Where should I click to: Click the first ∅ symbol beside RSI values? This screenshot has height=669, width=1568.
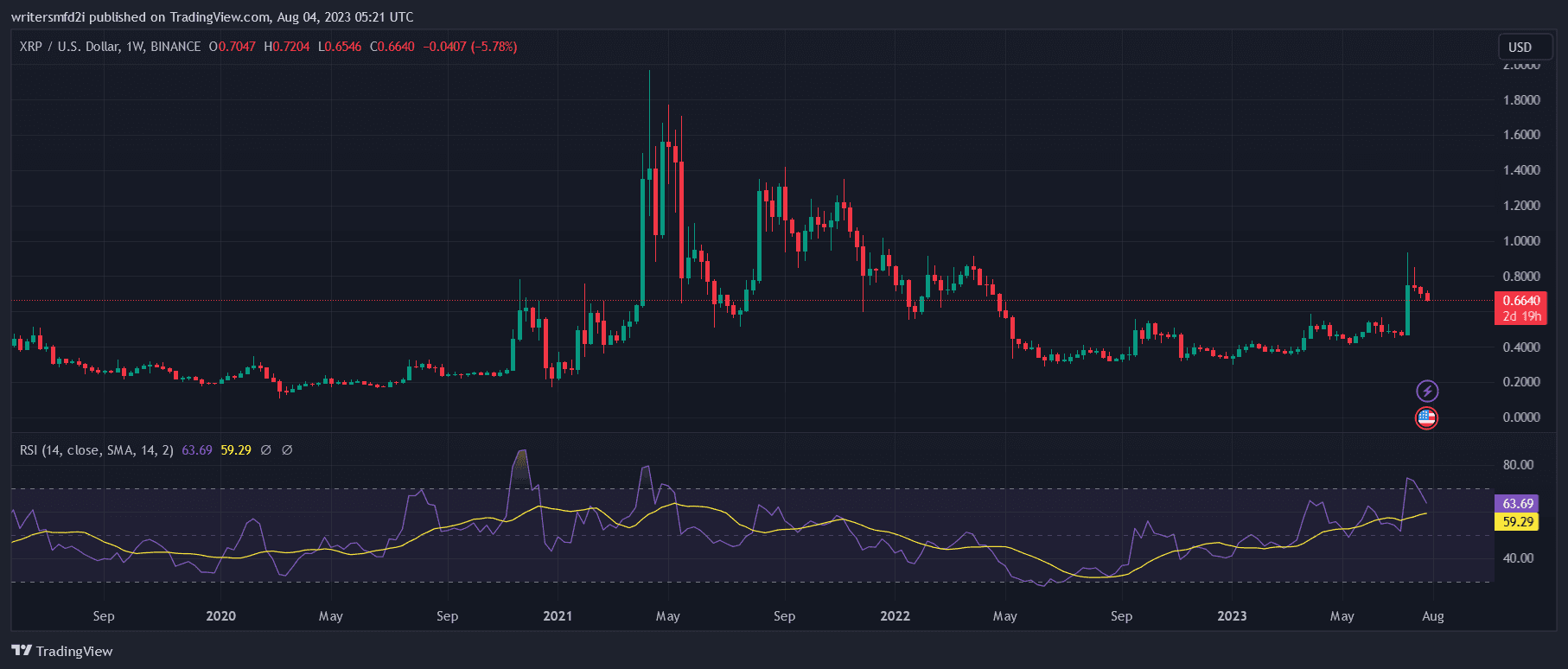[266, 450]
